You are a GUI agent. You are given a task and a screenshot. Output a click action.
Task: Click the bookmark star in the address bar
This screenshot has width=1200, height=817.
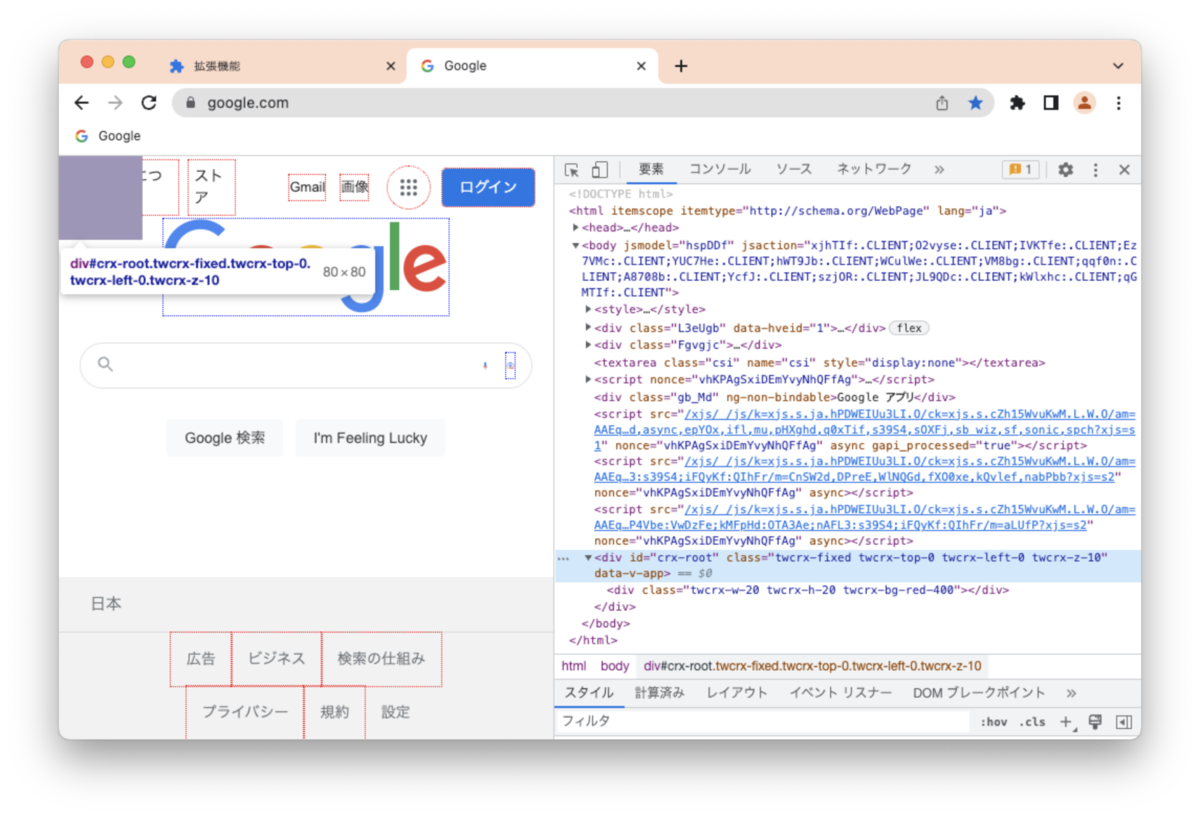point(976,102)
